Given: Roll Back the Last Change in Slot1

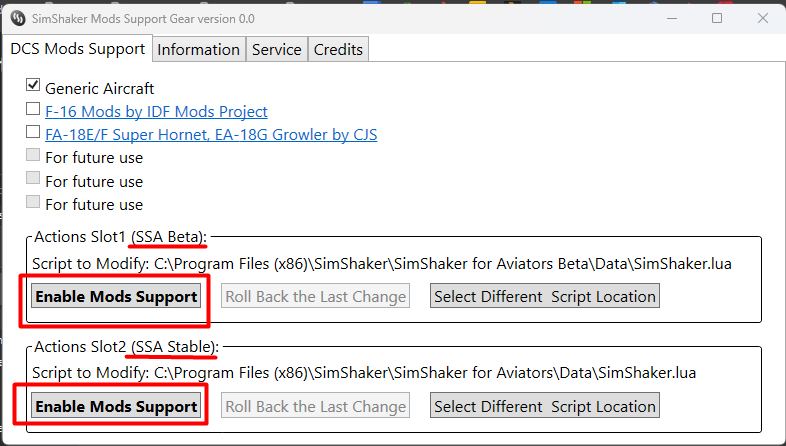Looking at the screenshot, I should click(315, 296).
